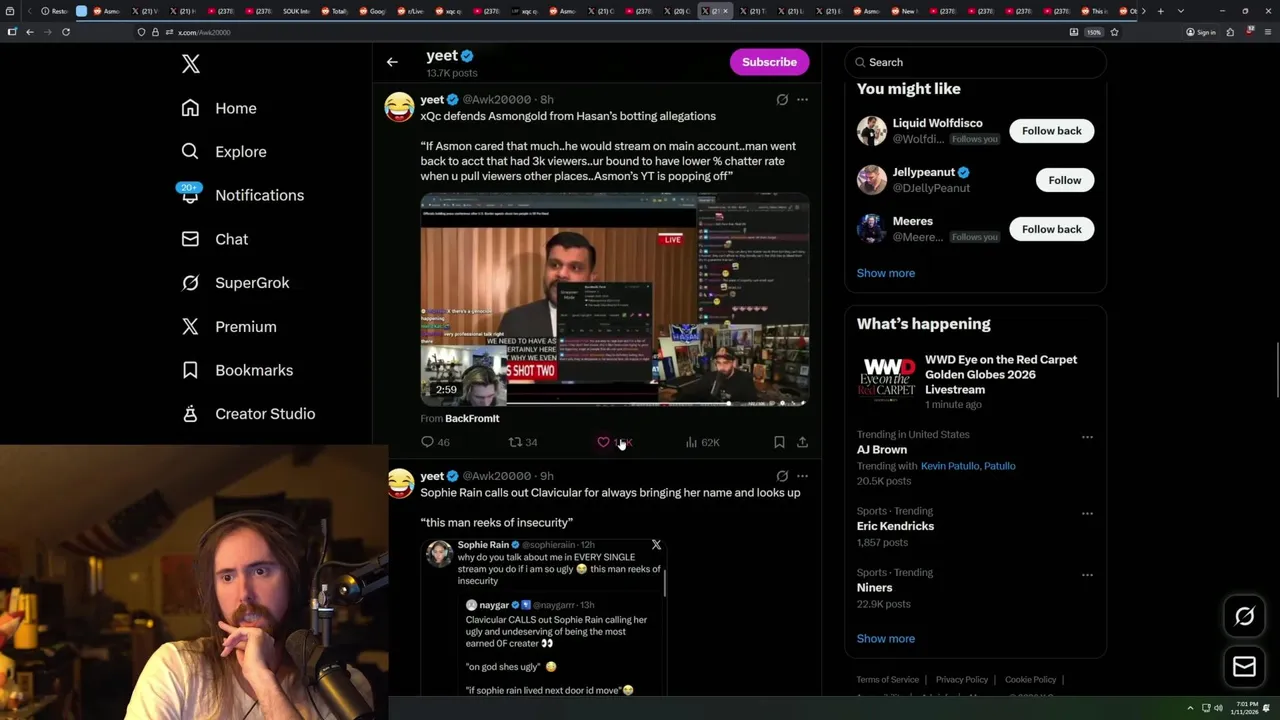Open Eric Kendricks trending topic
The image size is (1280, 720).
click(895, 526)
